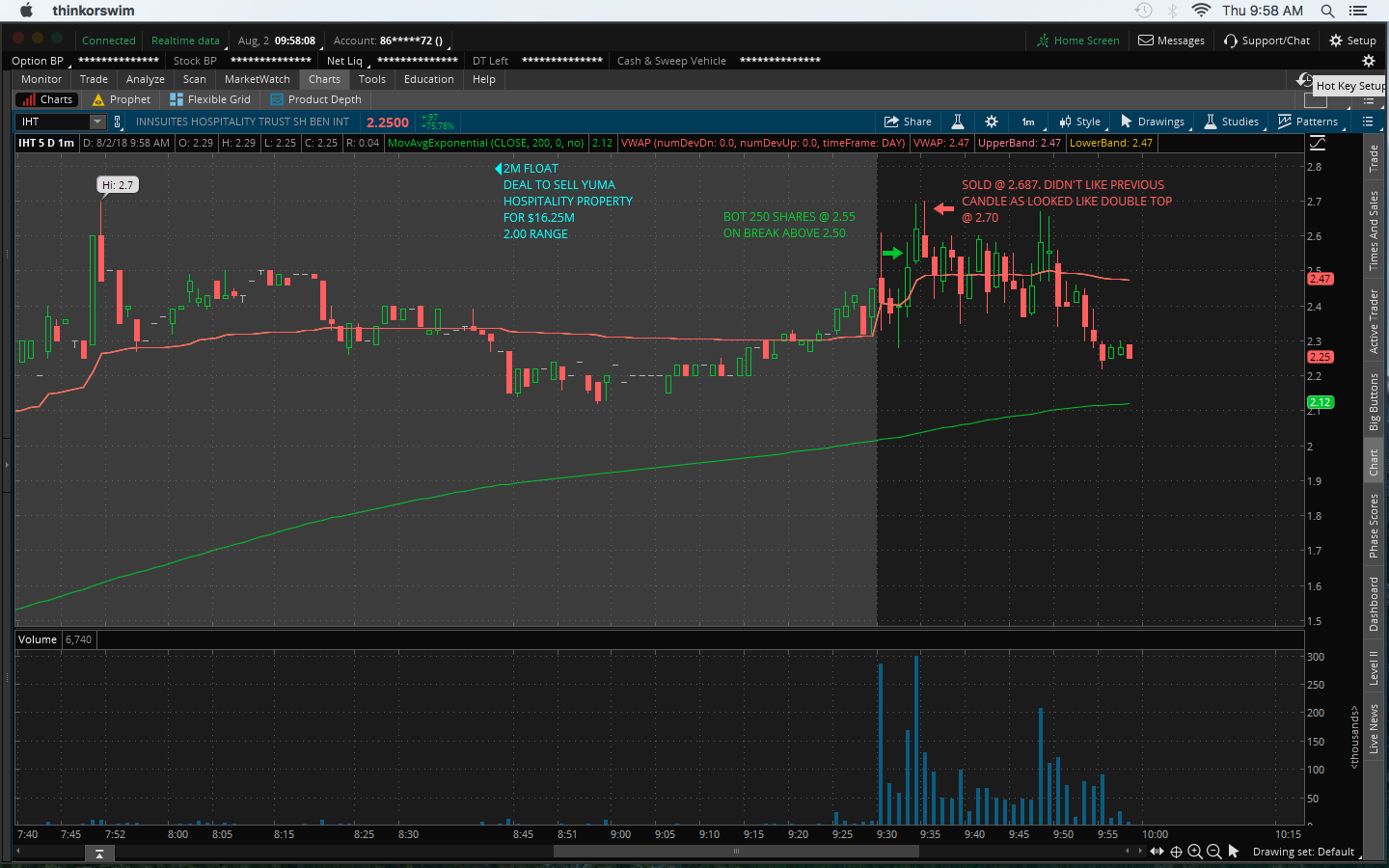
Task: Click the volume panel collapse arrow button
Action: click(x=98, y=854)
